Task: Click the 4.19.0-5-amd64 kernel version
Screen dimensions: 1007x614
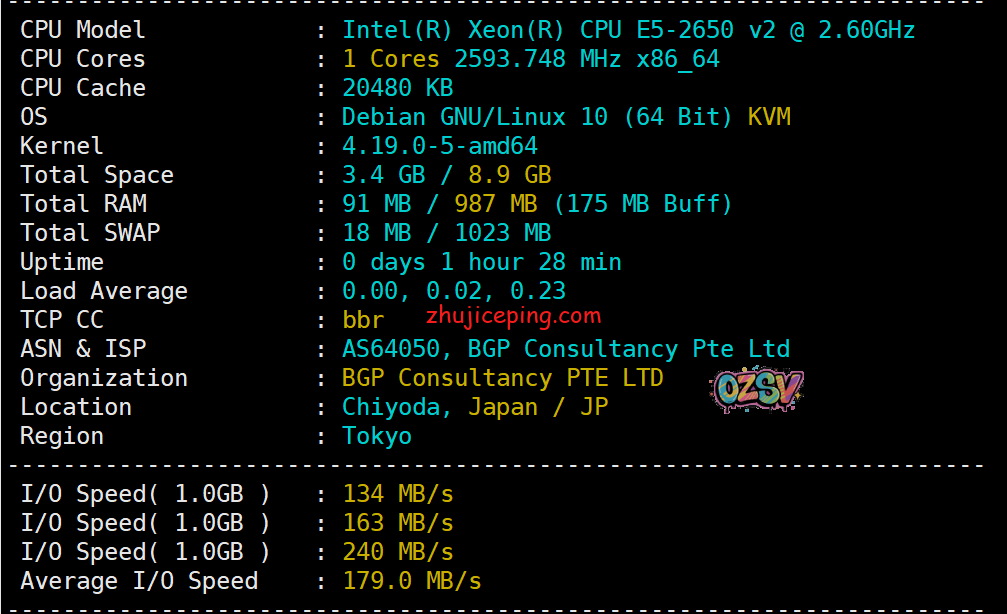Action: click(x=440, y=146)
